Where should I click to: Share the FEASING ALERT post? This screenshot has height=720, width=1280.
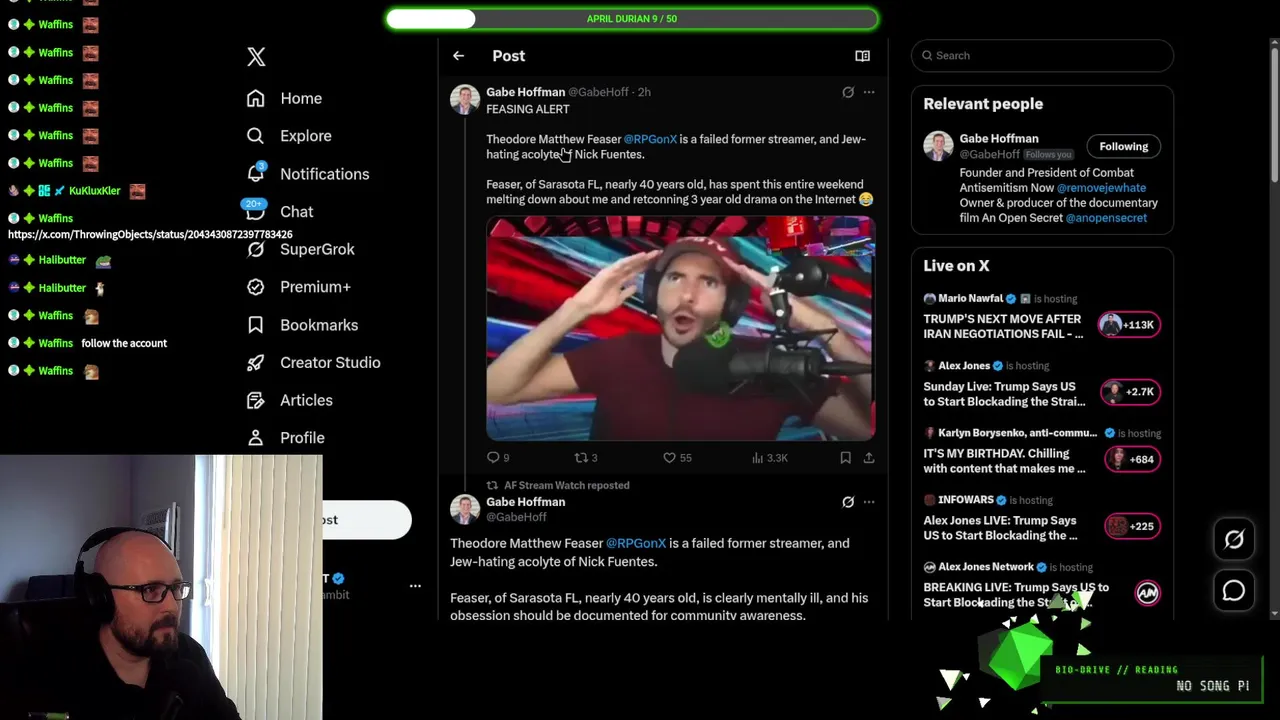click(869, 457)
